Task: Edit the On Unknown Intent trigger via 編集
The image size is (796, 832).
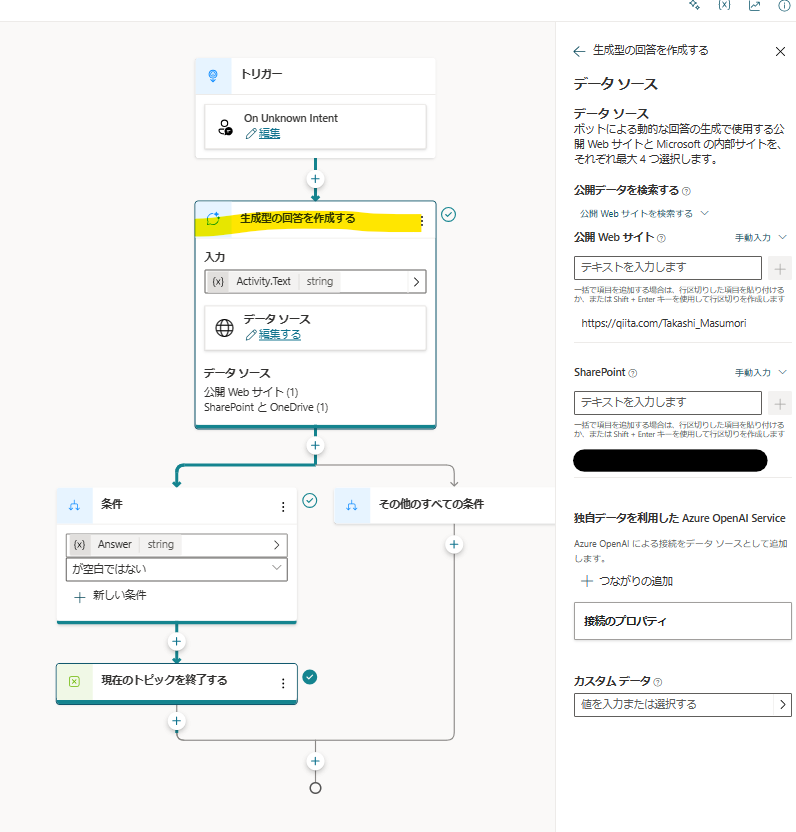Action: pos(269,134)
